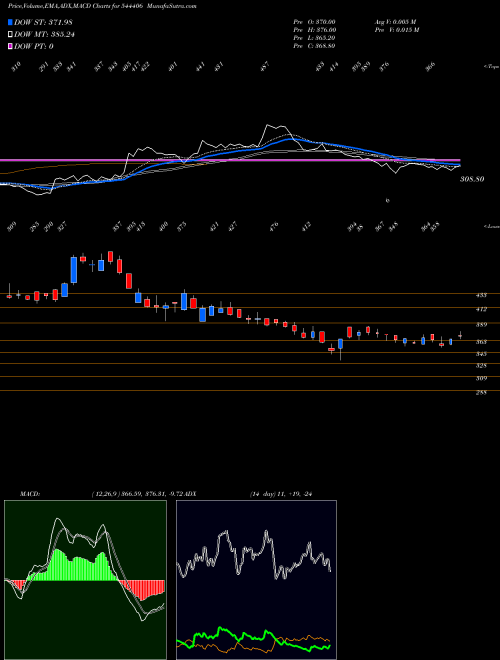Image resolution: width=500 pixels, height=660 pixels.
Task: Click the chart title mentioning MunafaSutra.com
Action: tap(102, 6)
